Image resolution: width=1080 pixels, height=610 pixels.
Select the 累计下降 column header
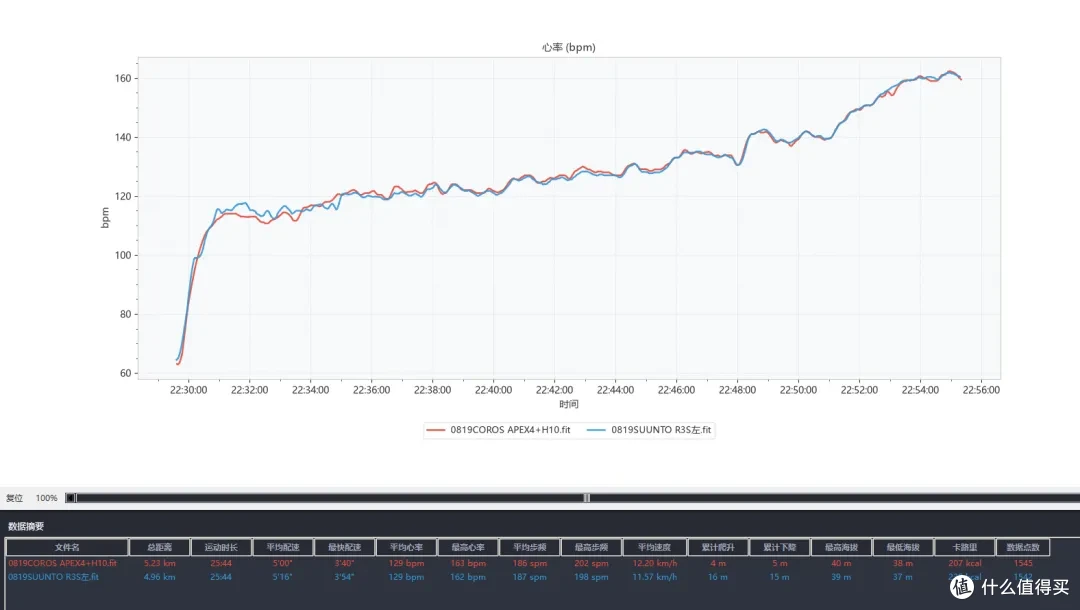(780, 547)
